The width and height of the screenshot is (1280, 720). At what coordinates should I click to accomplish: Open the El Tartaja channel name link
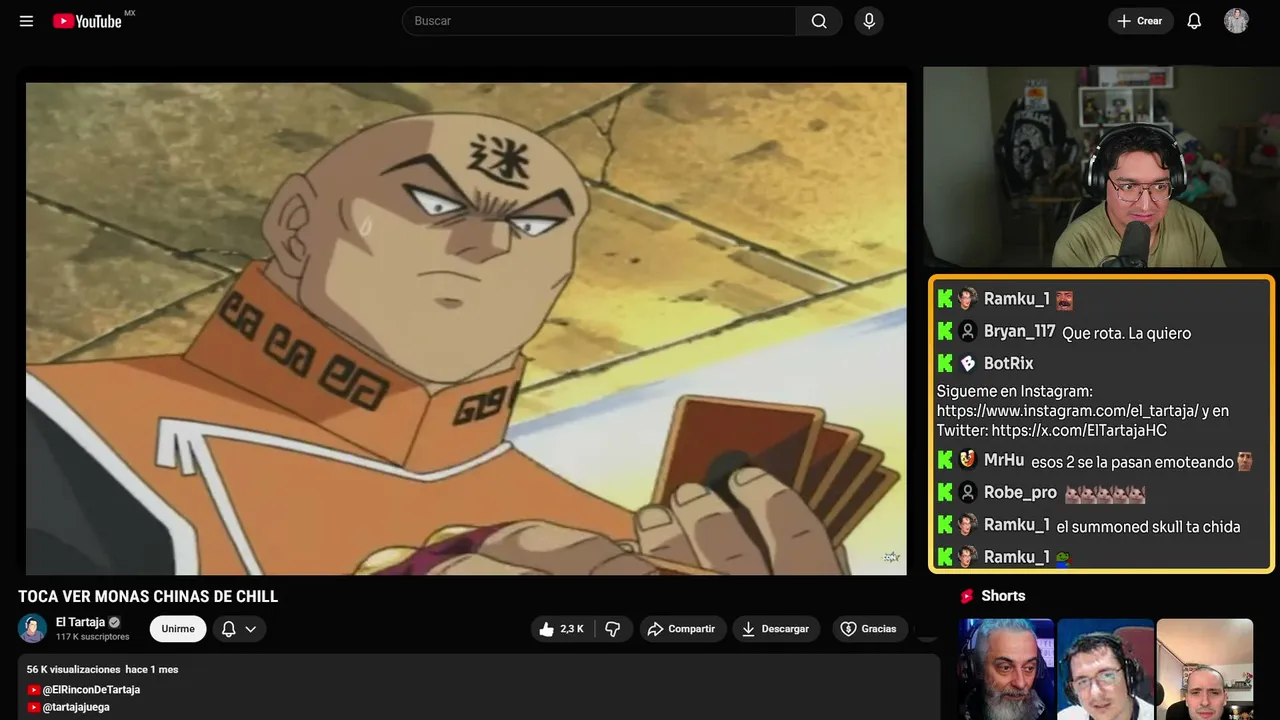click(x=80, y=622)
